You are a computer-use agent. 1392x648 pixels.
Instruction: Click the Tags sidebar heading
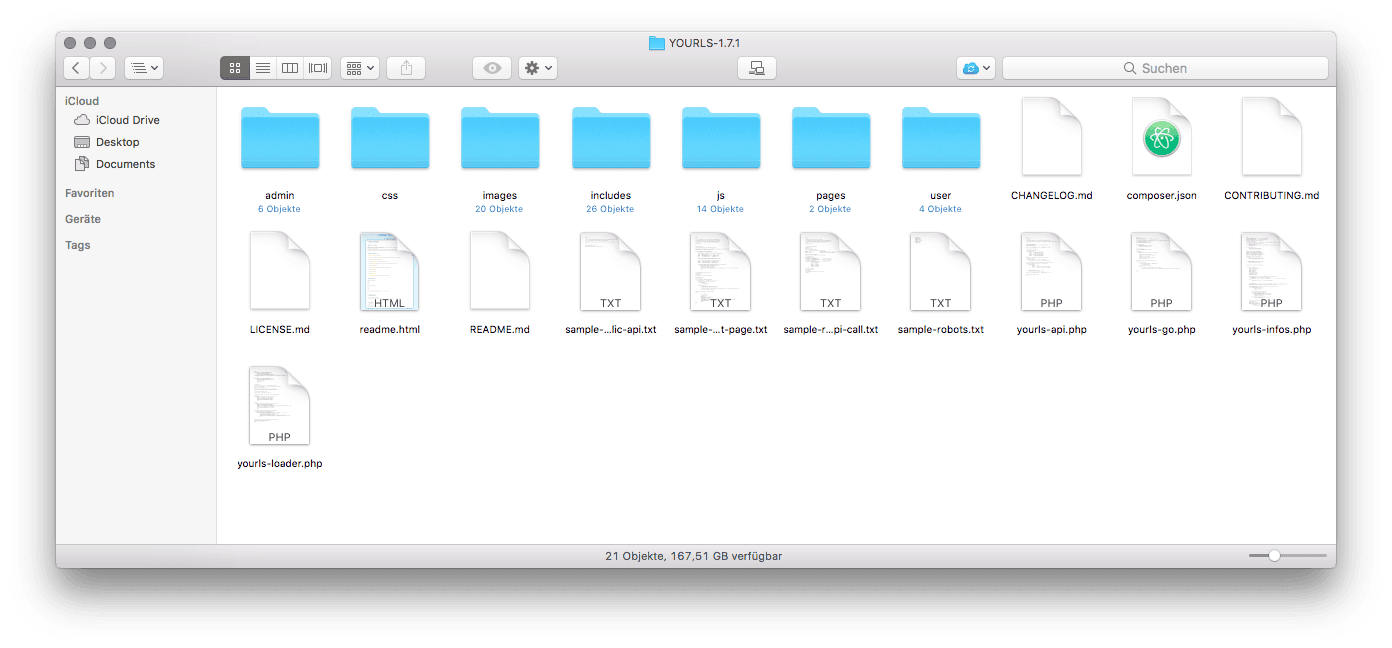tap(78, 245)
